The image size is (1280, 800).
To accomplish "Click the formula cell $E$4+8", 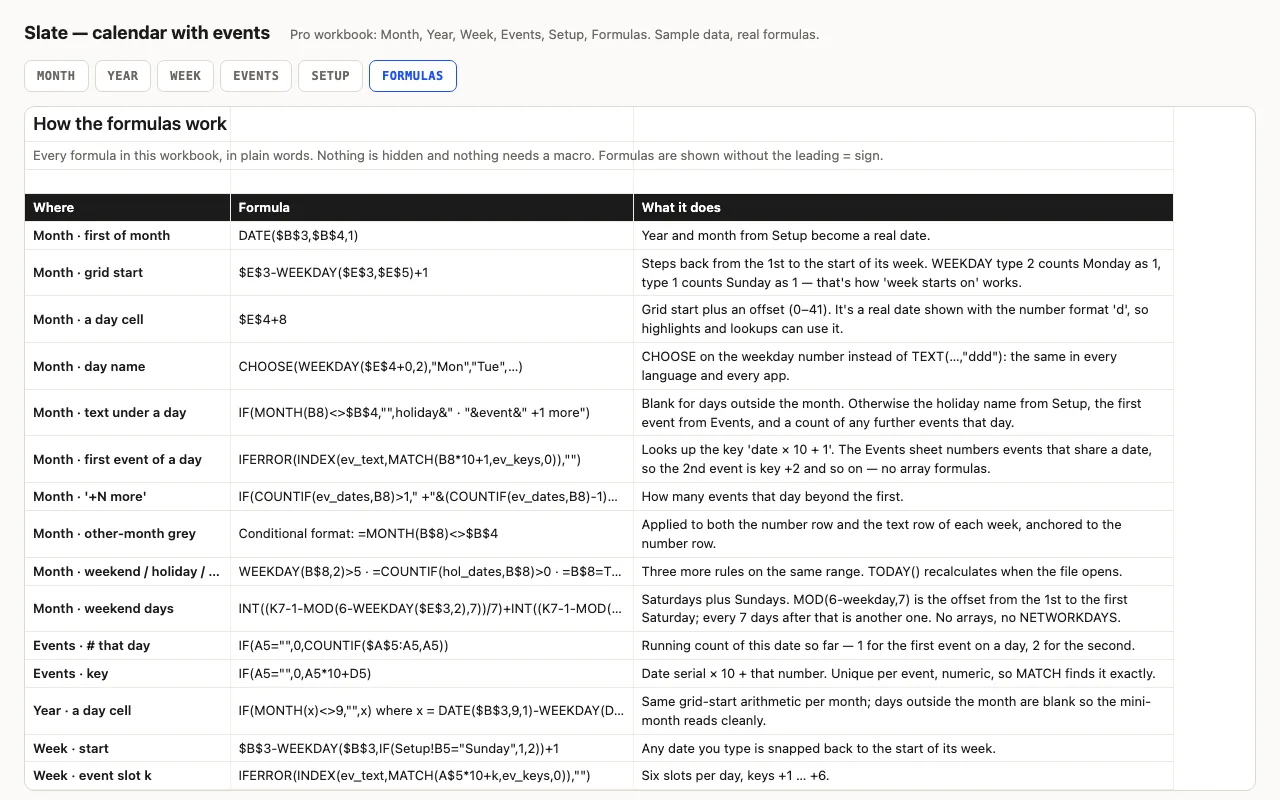I will 432,319.
